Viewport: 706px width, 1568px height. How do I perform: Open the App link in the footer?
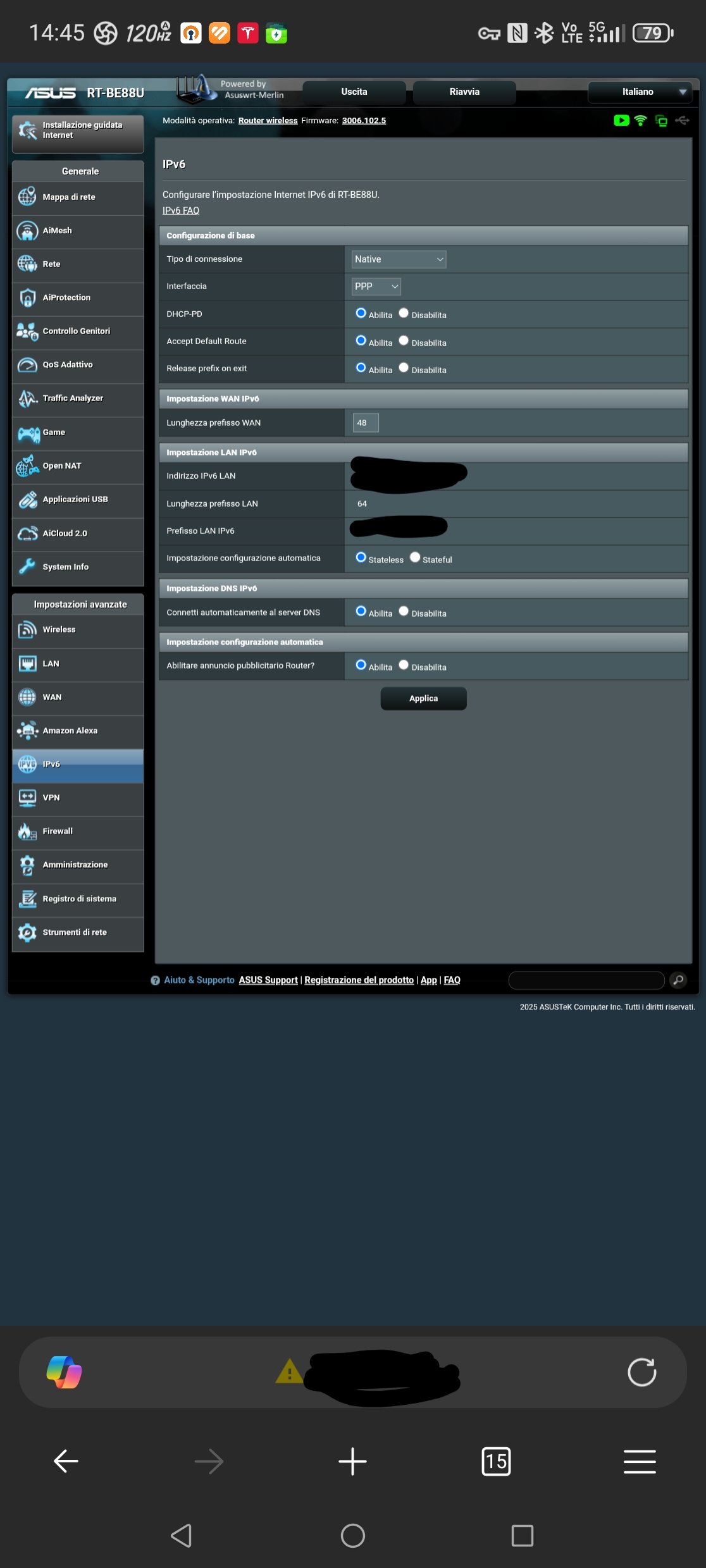coord(429,980)
